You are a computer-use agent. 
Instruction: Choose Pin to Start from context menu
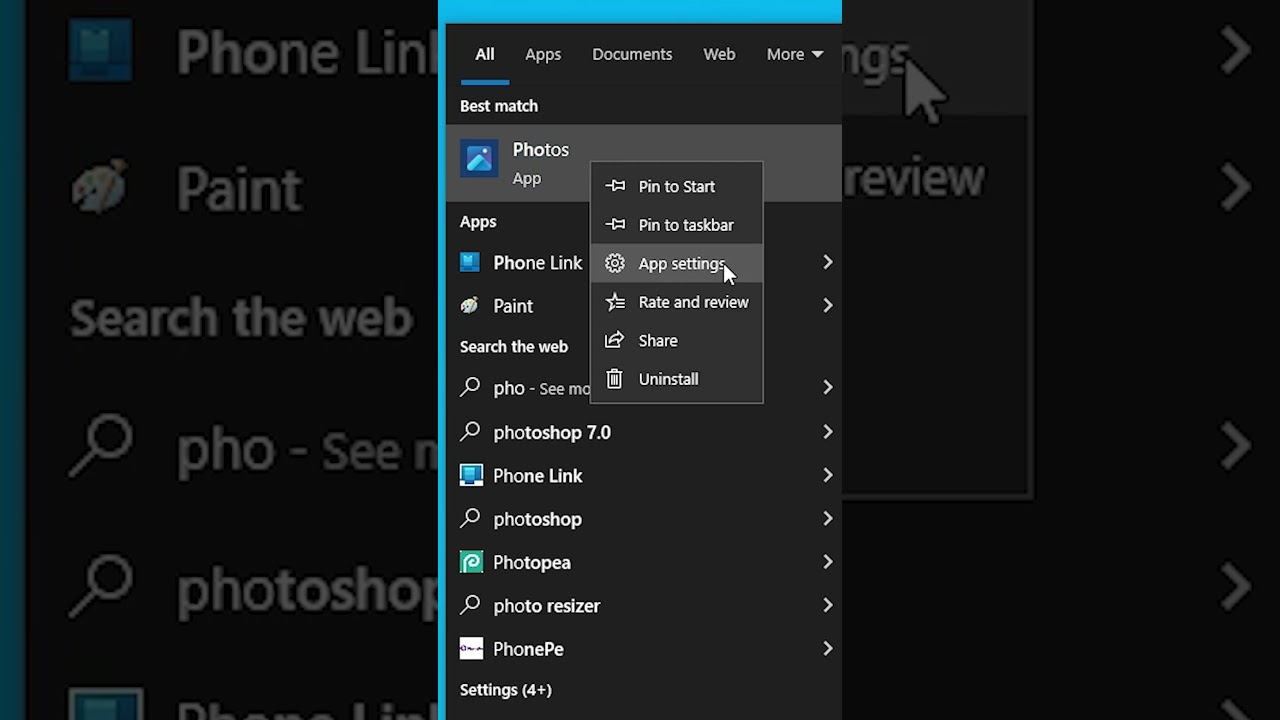tap(677, 186)
